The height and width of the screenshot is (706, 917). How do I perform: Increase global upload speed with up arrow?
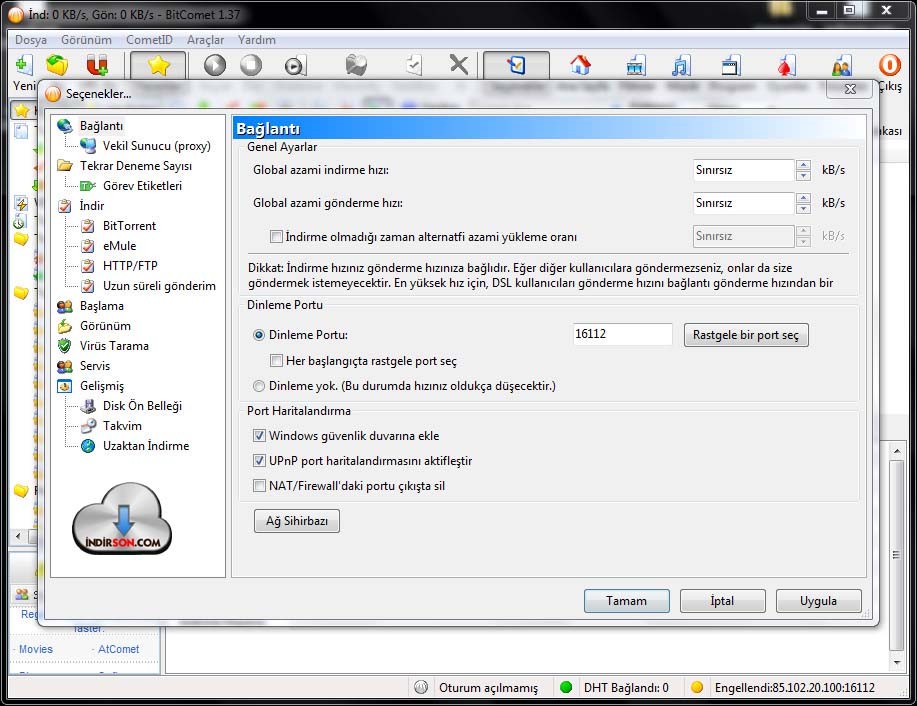804,198
